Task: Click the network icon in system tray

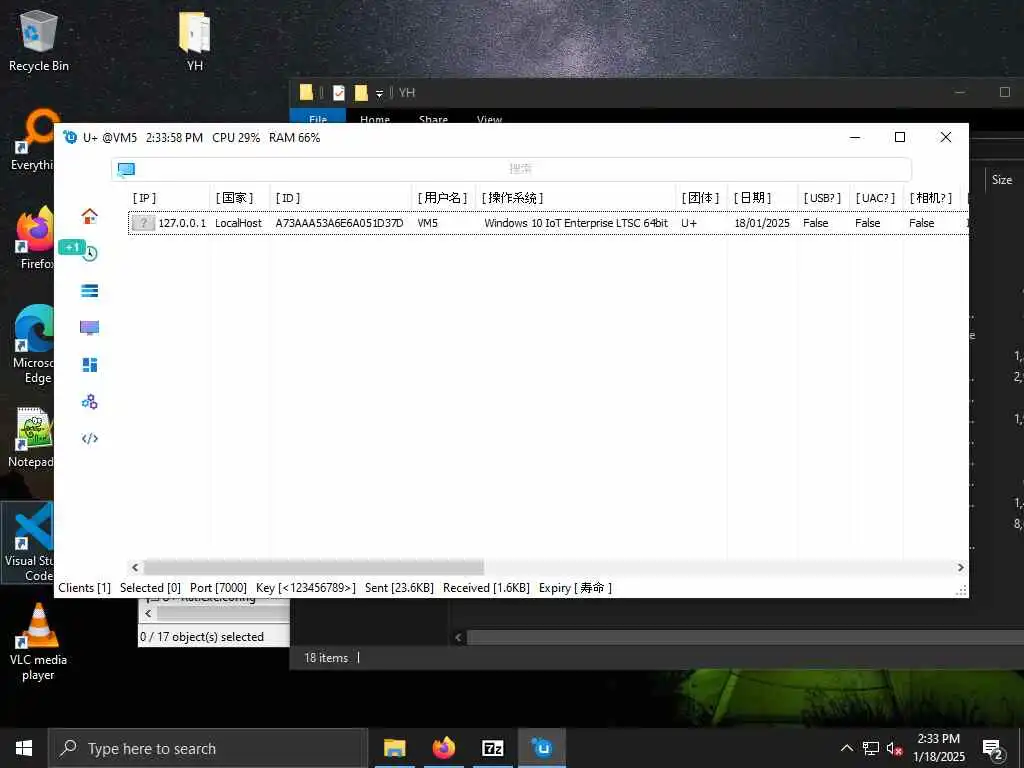Action: tap(871, 748)
